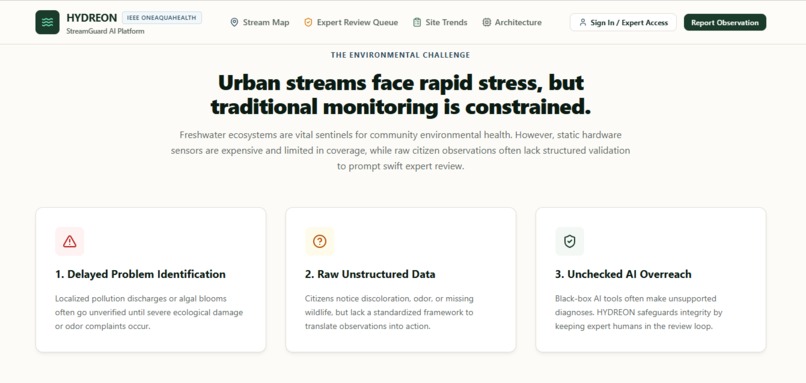Click the Expert Review Queue shield icon

(x=308, y=23)
